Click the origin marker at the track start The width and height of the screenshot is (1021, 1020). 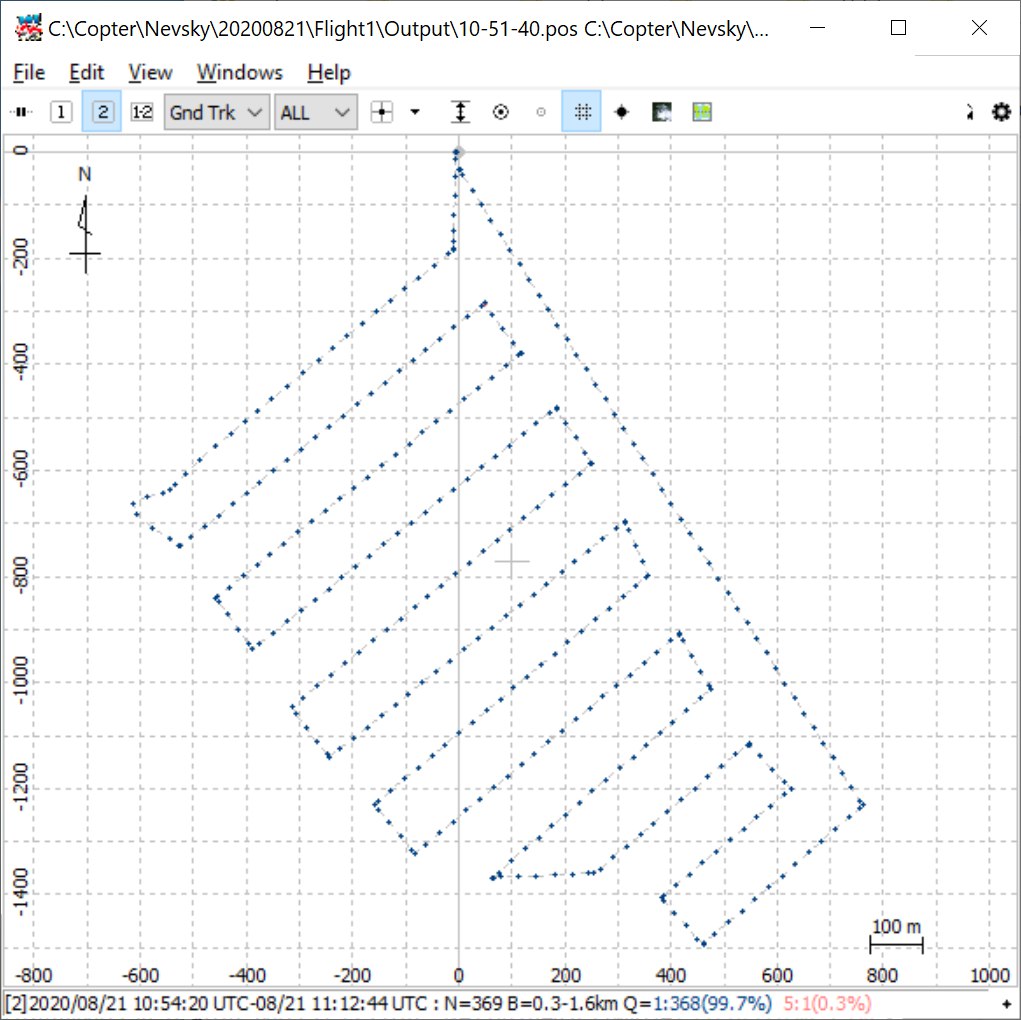coord(458,152)
